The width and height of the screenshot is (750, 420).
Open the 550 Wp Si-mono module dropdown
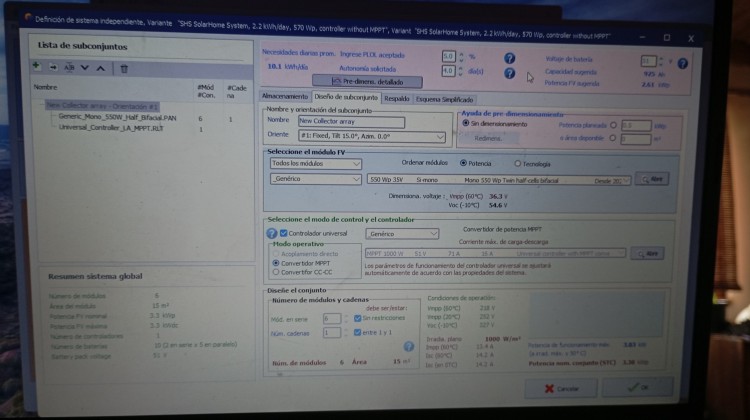(499, 180)
